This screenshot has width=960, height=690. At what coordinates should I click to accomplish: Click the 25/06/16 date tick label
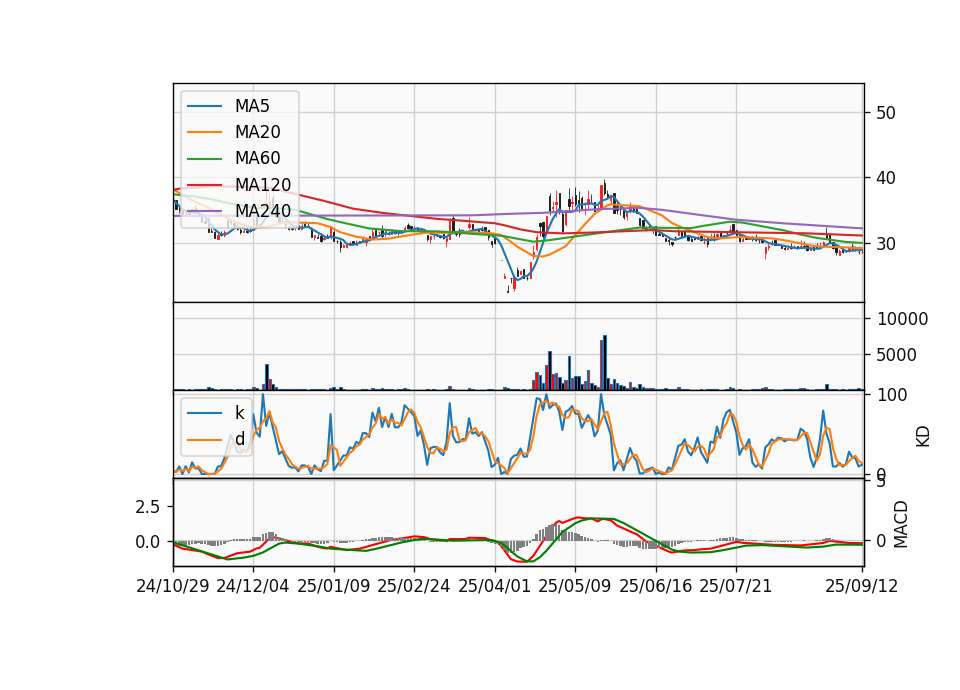(656, 587)
